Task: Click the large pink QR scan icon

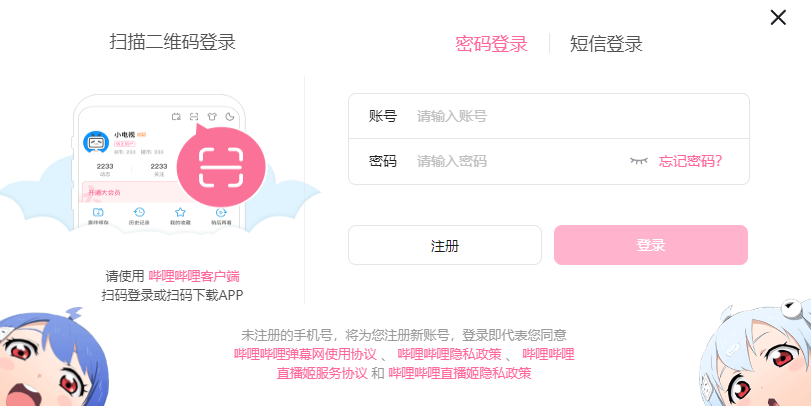Action: click(x=220, y=166)
